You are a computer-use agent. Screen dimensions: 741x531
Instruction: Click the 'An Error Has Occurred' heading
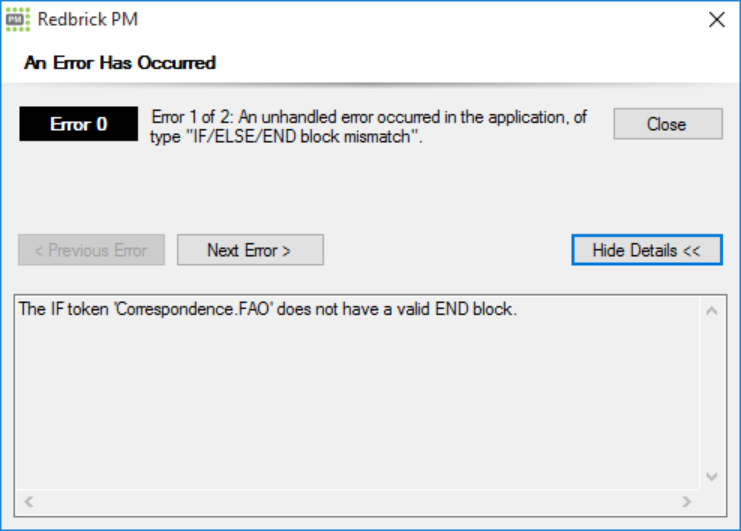[120, 63]
